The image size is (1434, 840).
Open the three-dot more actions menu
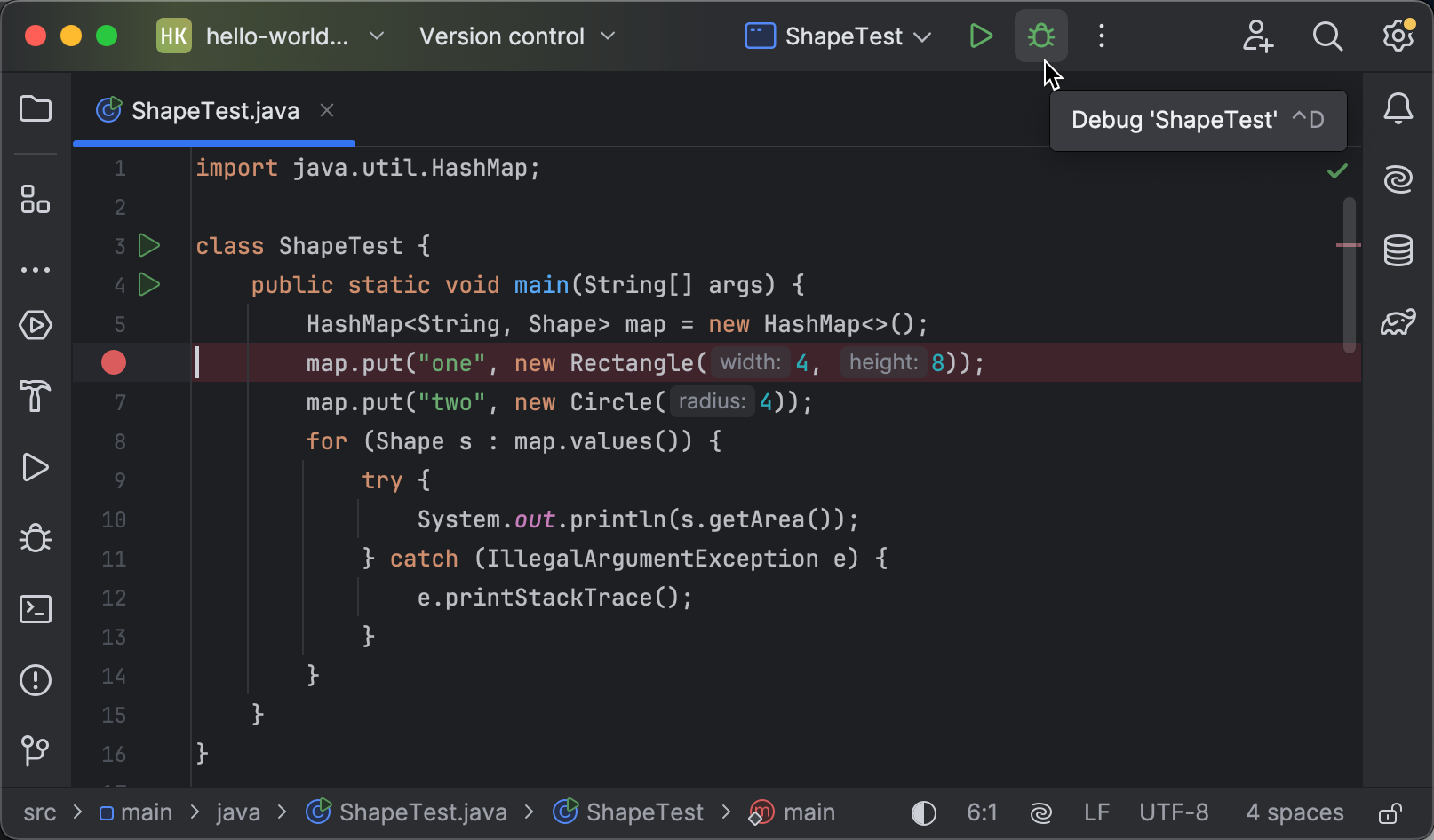click(1101, 36)
